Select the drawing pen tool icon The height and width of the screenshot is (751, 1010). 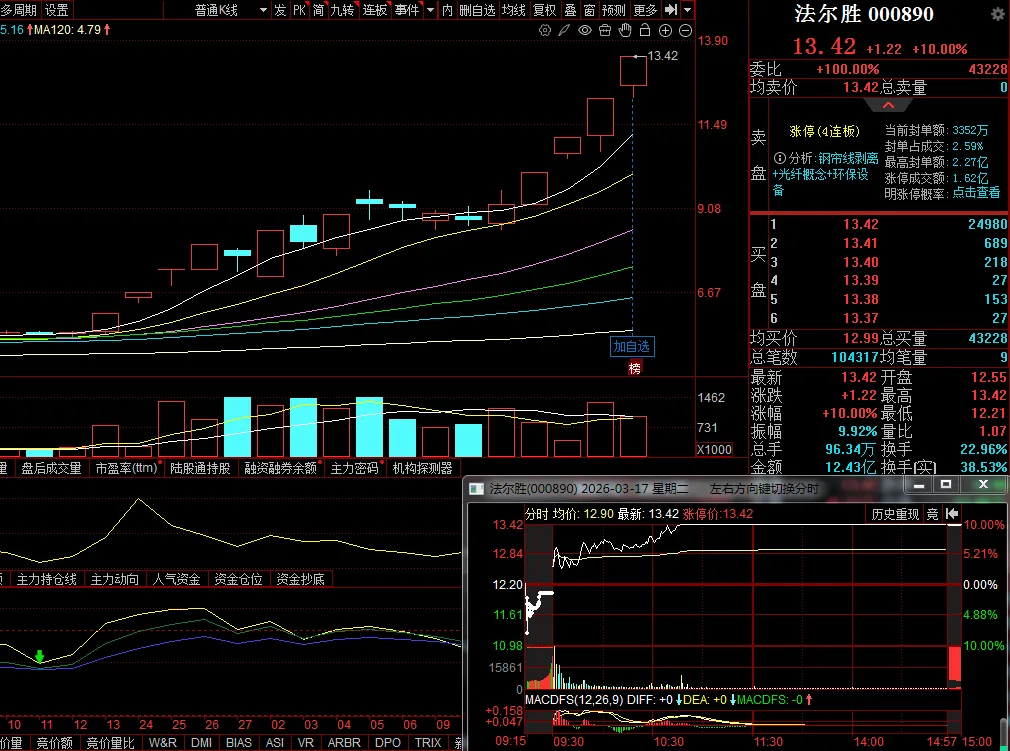[x=564, y=30]
